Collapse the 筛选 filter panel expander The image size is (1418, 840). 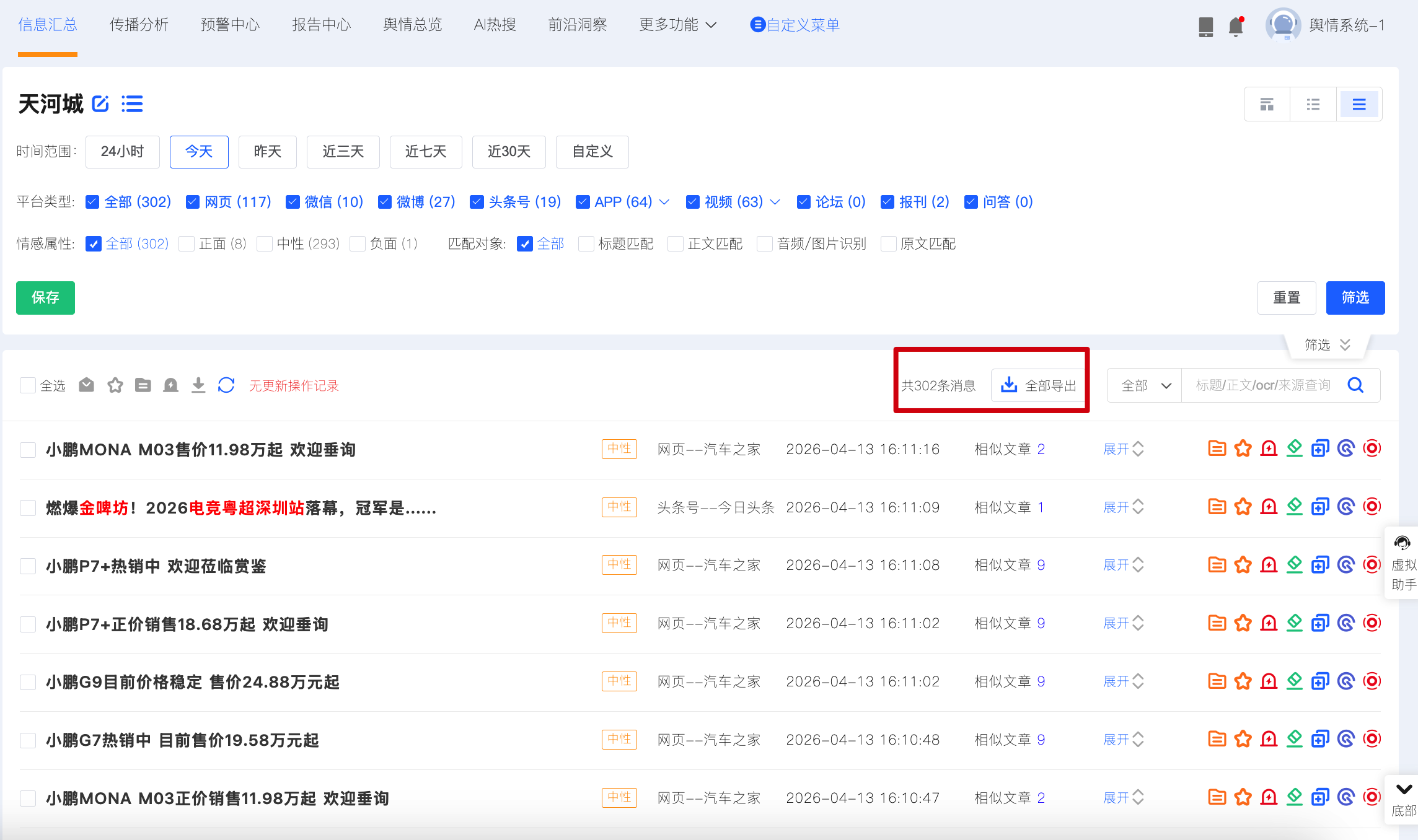point(1328,344)
